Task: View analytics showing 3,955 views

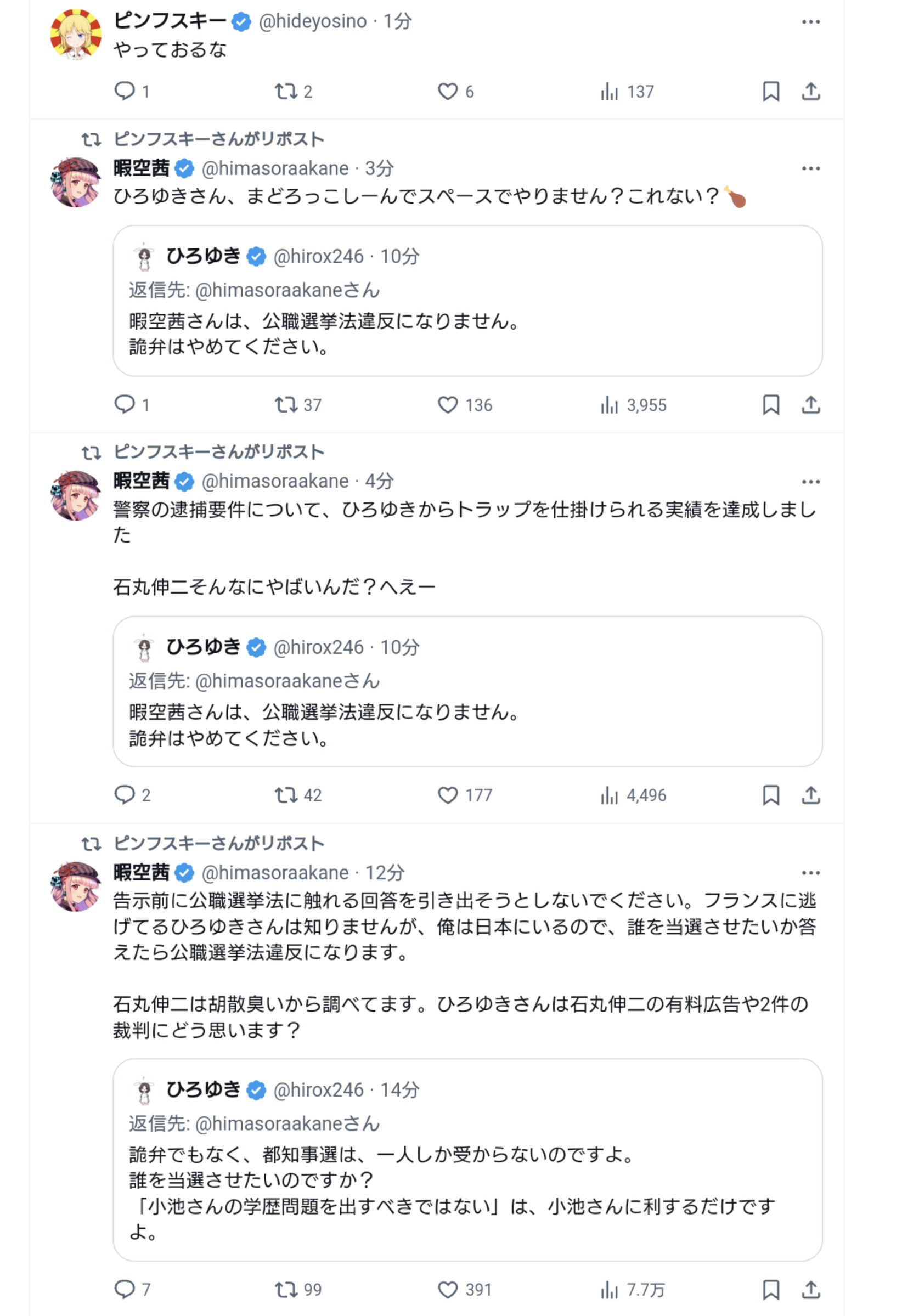Action: [x=633, y=405]
